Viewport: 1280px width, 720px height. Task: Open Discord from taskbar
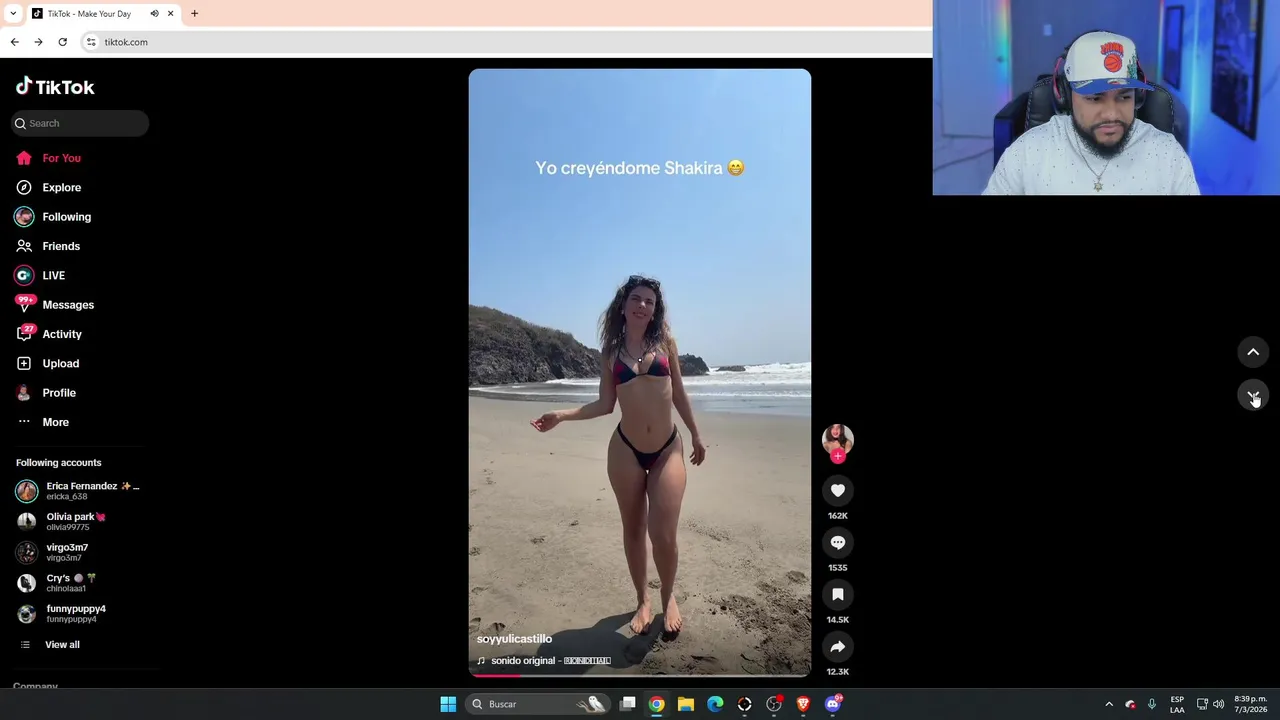point(832,704)
